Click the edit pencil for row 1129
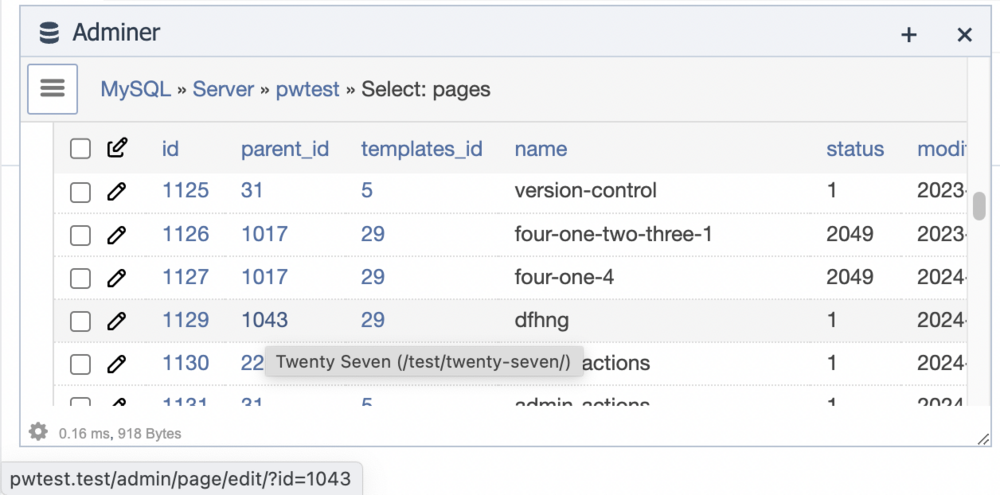The image size is (1000, 495). pyautogui.click(x=117, y=320)
